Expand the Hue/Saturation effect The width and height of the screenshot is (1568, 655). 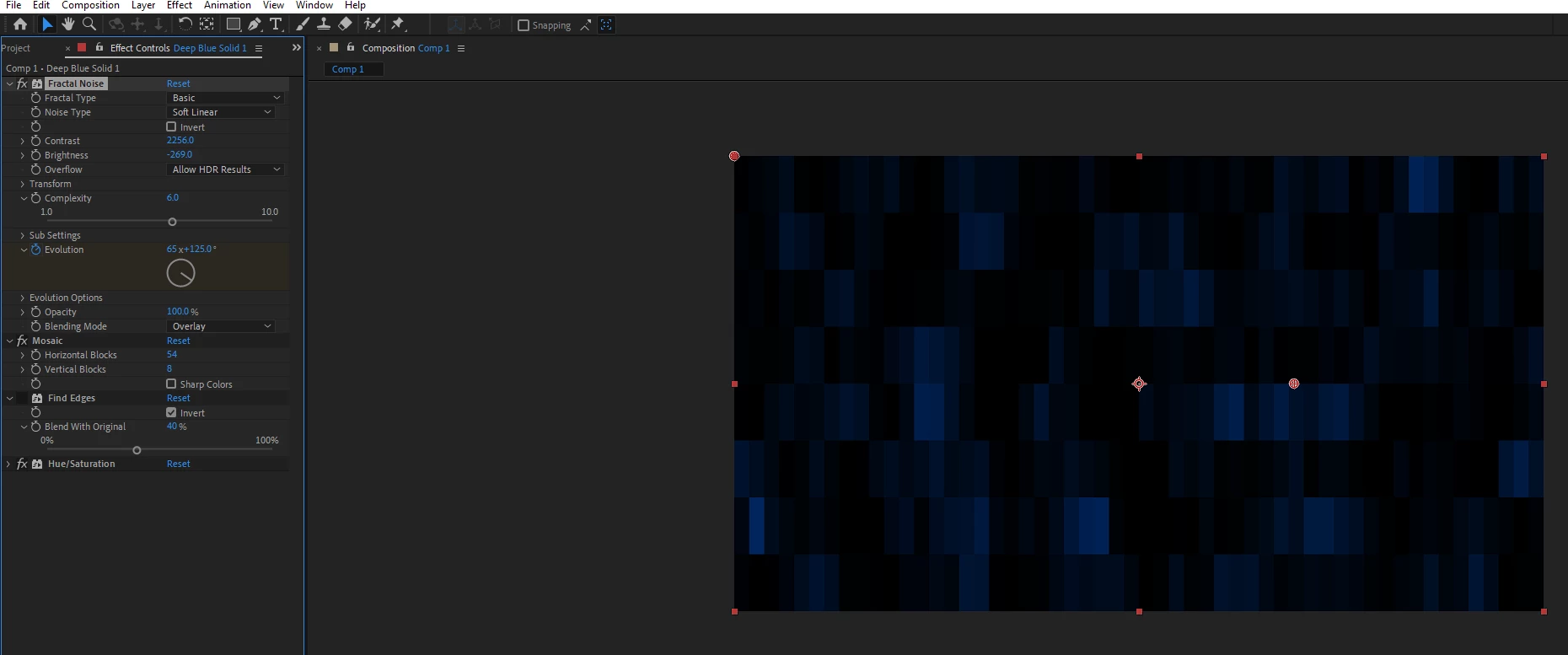click(x=9, y=464)
